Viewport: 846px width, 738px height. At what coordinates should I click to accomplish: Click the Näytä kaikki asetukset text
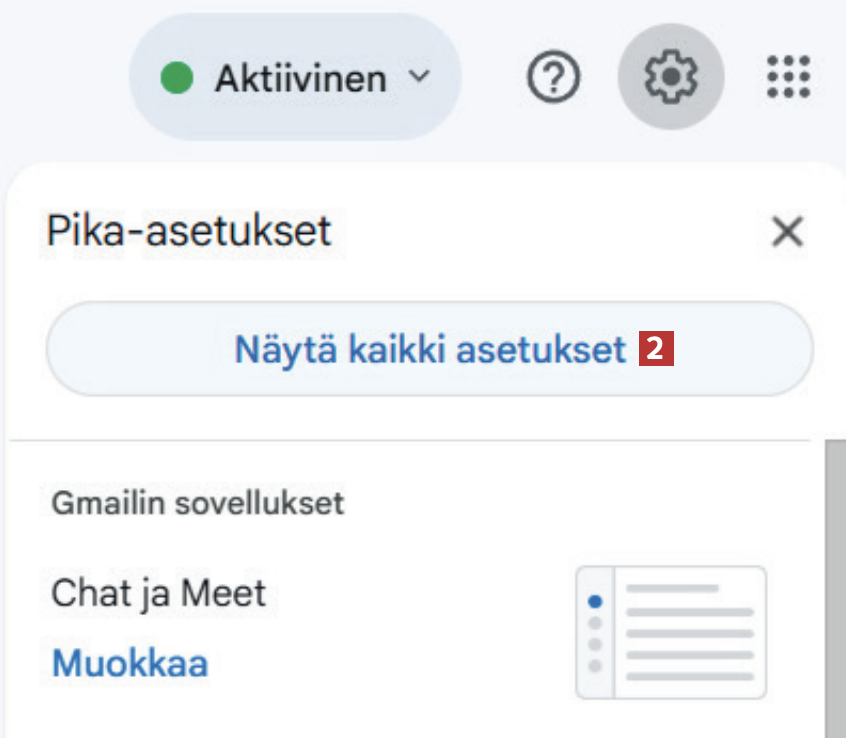430,350
